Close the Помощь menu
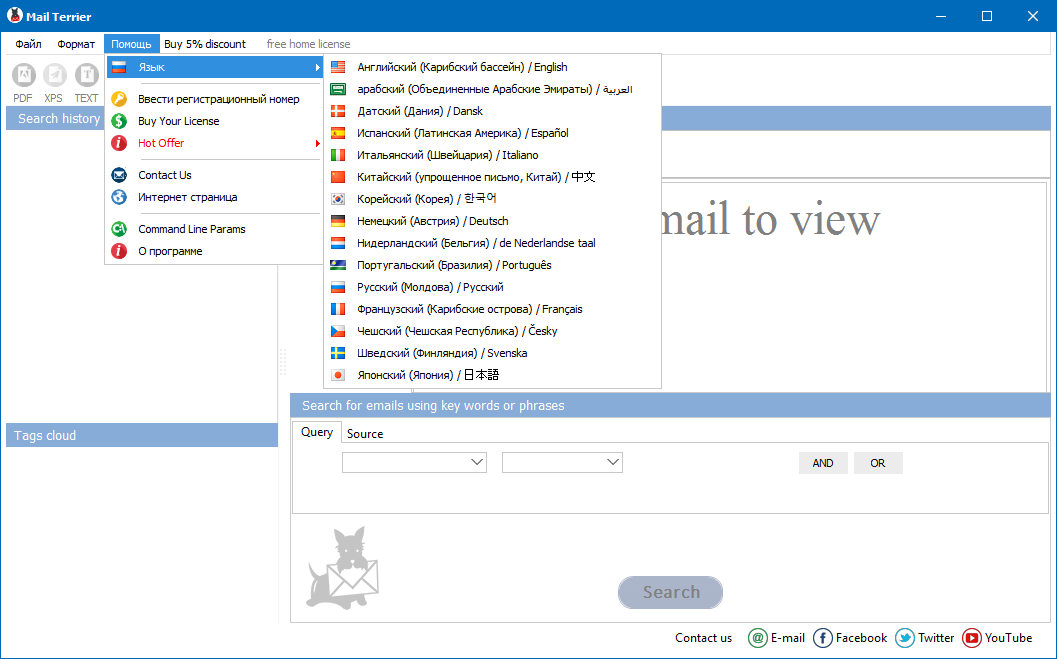The width and height of the screenshot is (1057, 659). [131, 44]
